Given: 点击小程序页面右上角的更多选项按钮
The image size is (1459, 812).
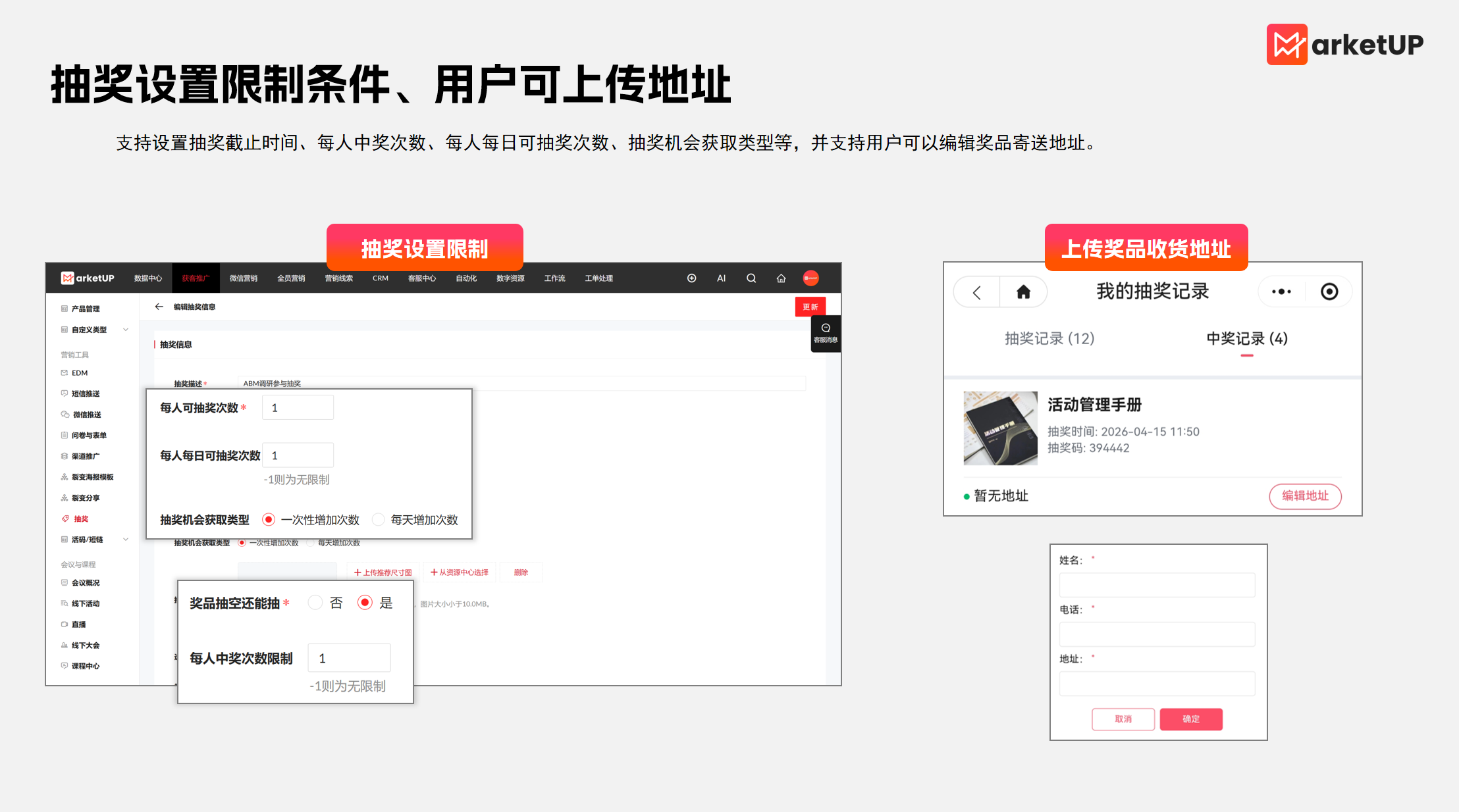Looking at the screenshot, I should (1281, 291).
